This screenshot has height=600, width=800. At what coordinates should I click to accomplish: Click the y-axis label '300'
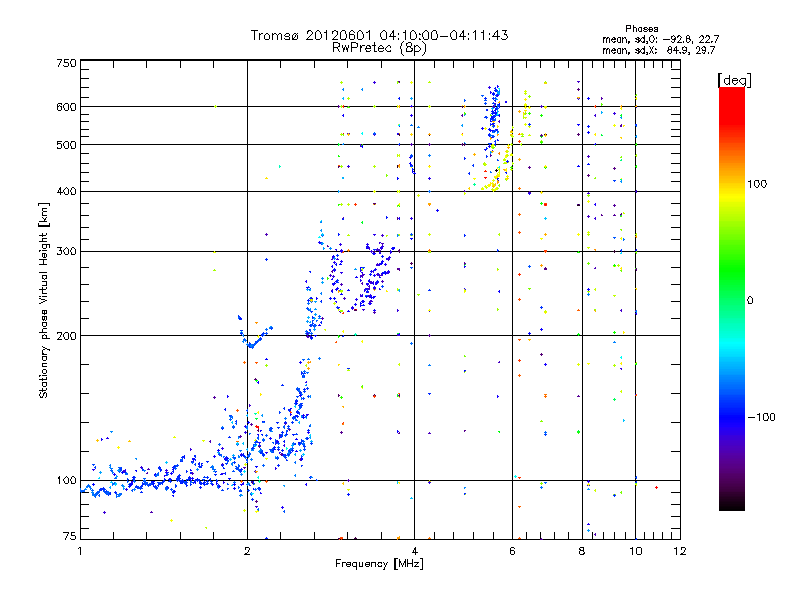click(66, 252)
